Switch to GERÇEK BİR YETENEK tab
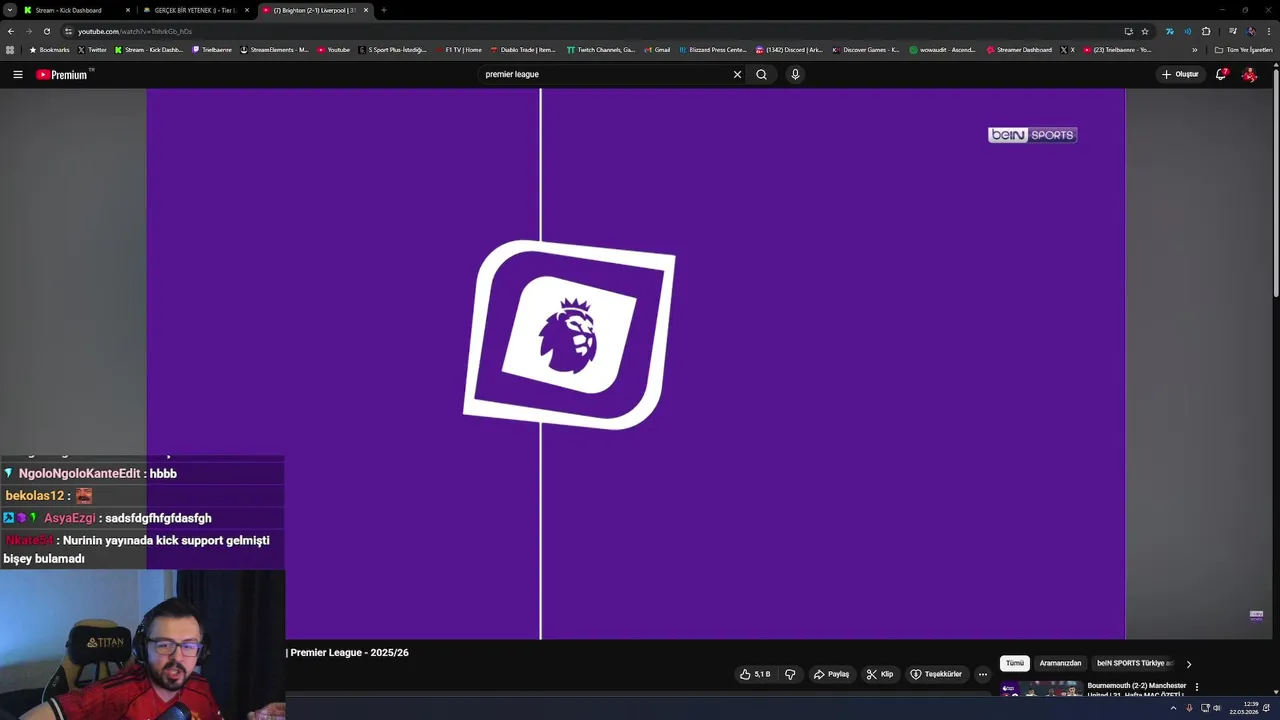The image size is (1280, 720). 195,10
